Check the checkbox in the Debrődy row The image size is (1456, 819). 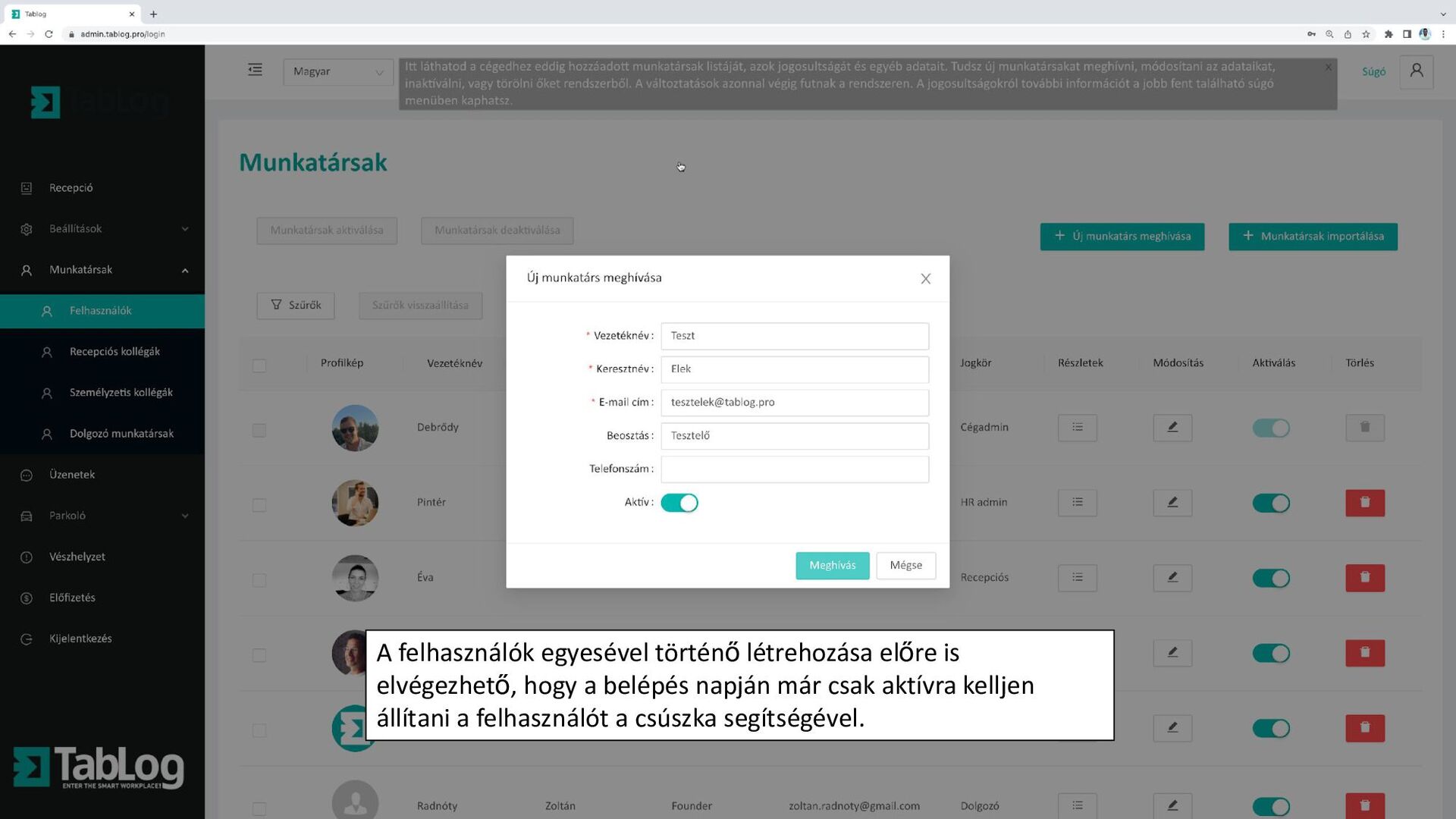coord(259,430)
